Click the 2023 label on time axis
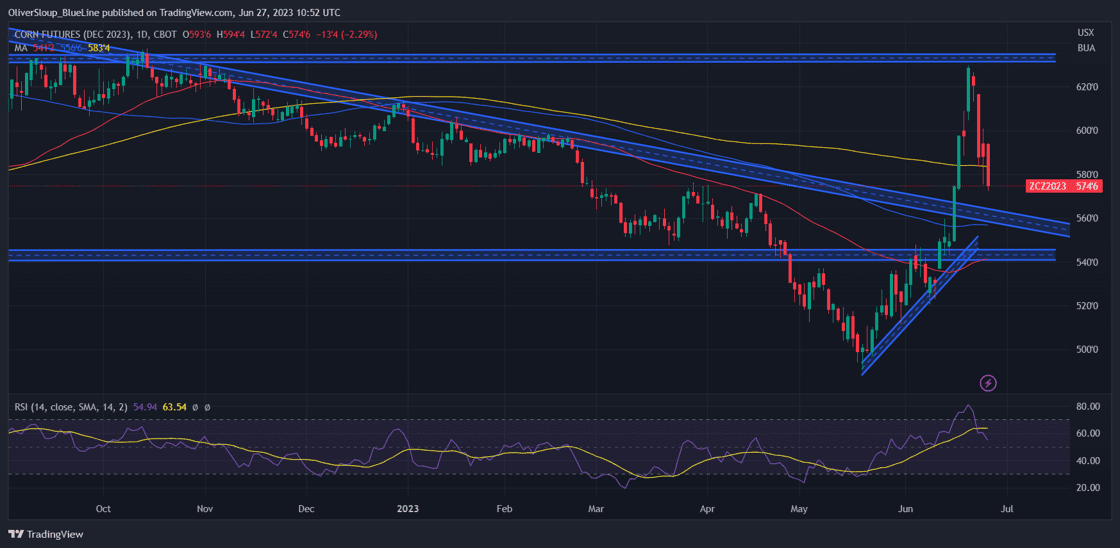Image resolution: width=1120 pixels, height=548 pixels. (x=407, y=509)
